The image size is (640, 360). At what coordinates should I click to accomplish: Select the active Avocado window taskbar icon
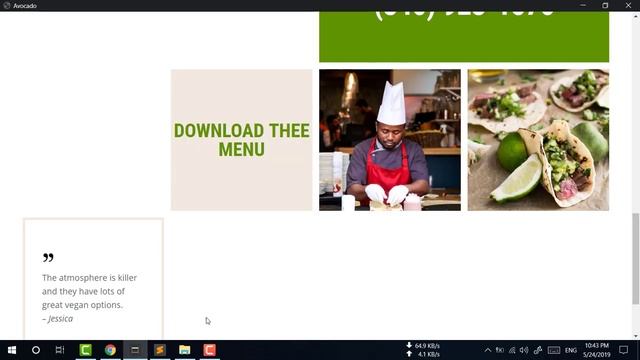135,350
